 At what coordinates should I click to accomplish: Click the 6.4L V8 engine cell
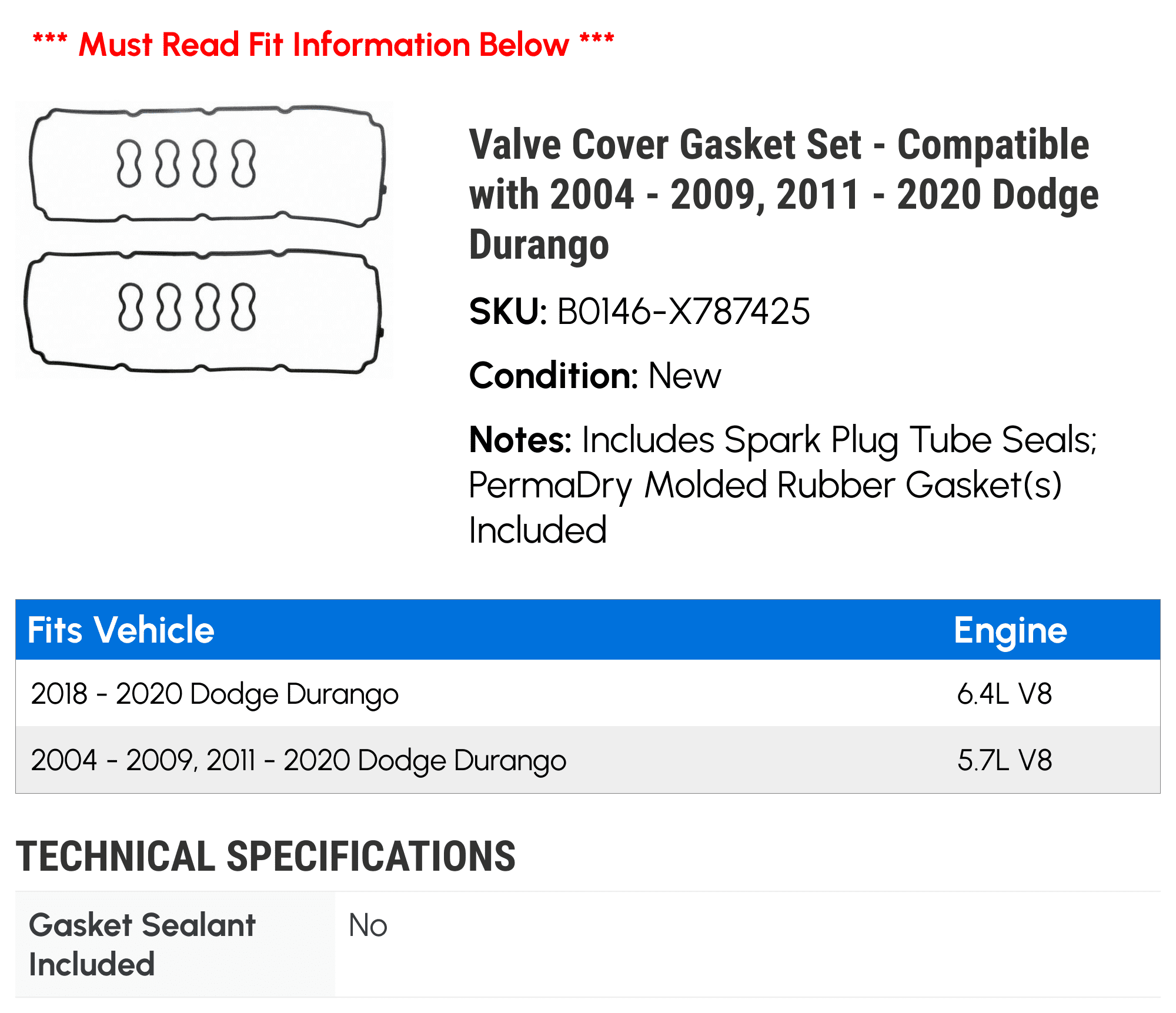tap(1004, 694)
